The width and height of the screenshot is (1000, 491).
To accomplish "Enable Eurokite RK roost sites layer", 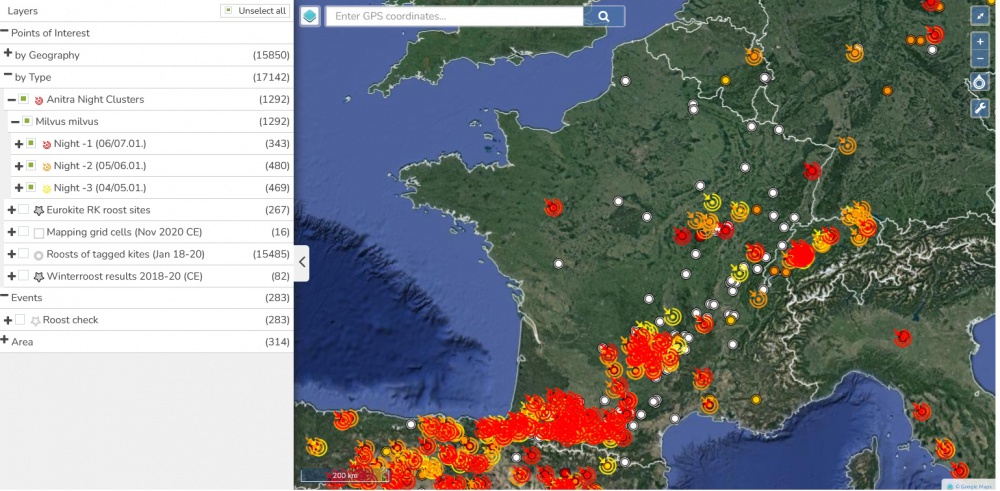I will coord(24,210).
